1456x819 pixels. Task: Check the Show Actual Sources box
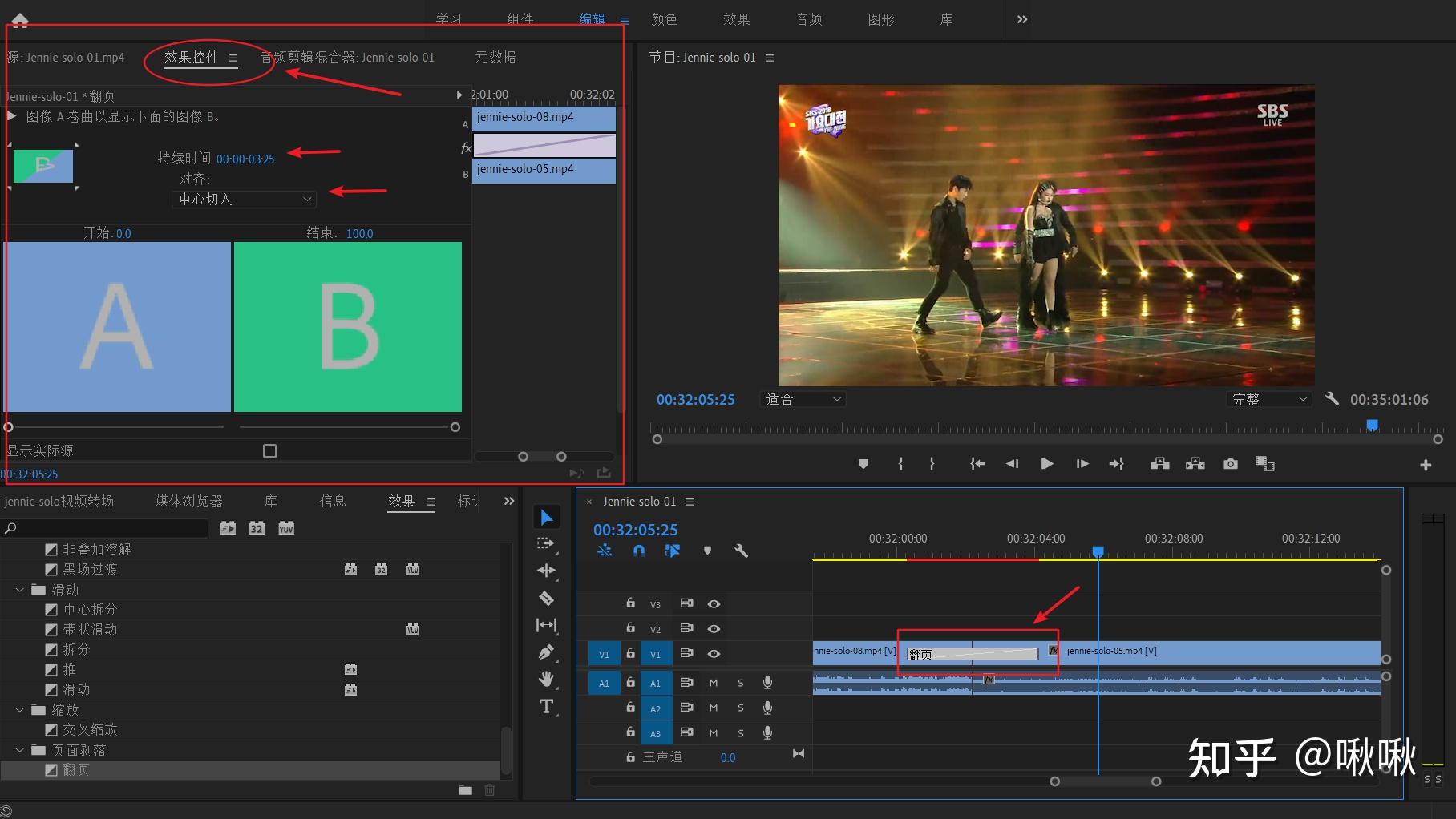click(270, 451)
